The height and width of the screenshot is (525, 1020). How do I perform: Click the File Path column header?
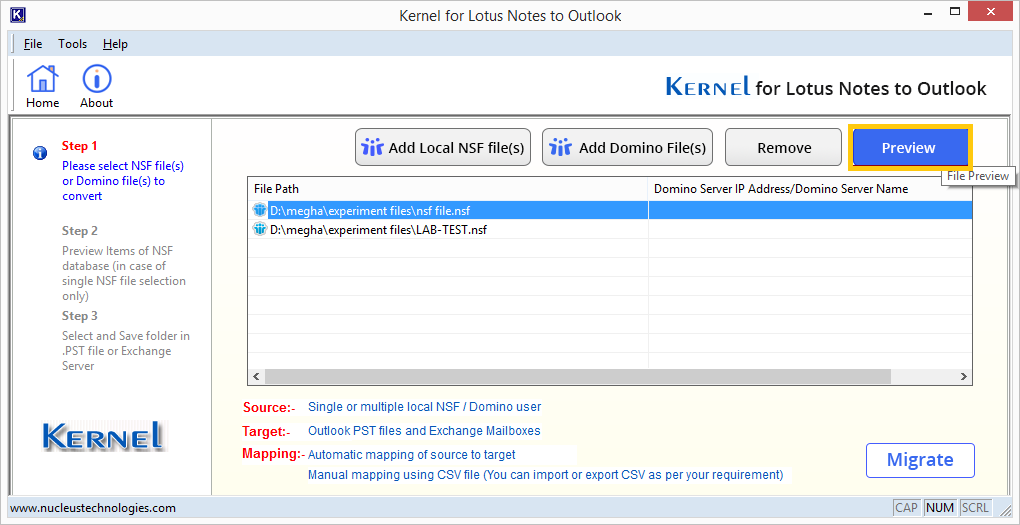coord(448,189)
